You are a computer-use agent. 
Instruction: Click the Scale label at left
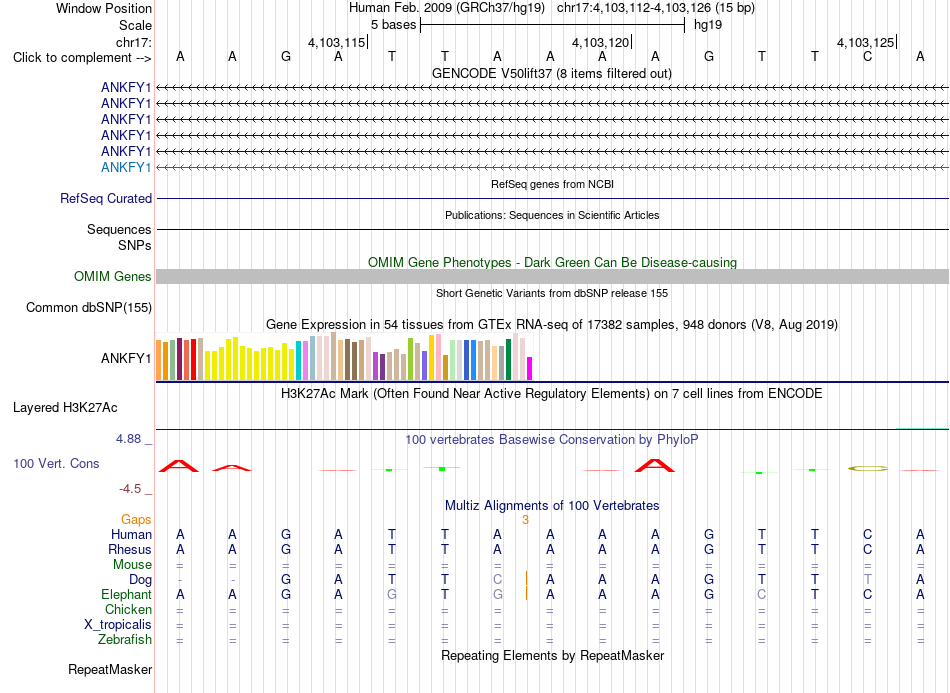pos(136,25)
